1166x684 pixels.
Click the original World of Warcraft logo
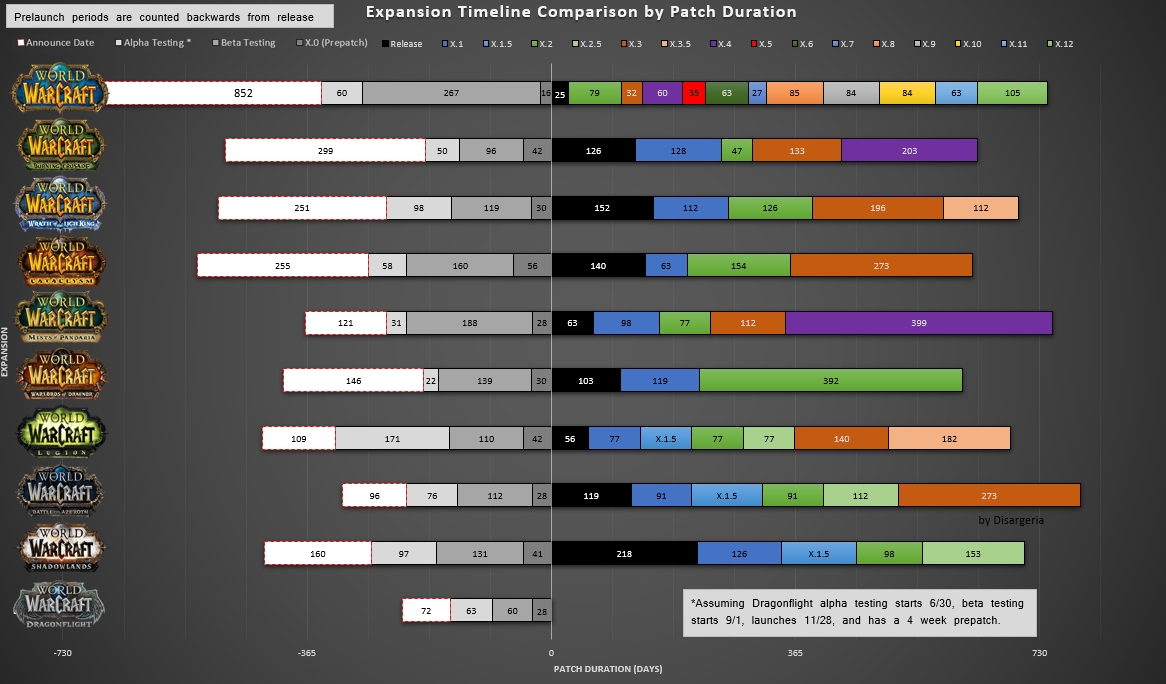(59, 89)
